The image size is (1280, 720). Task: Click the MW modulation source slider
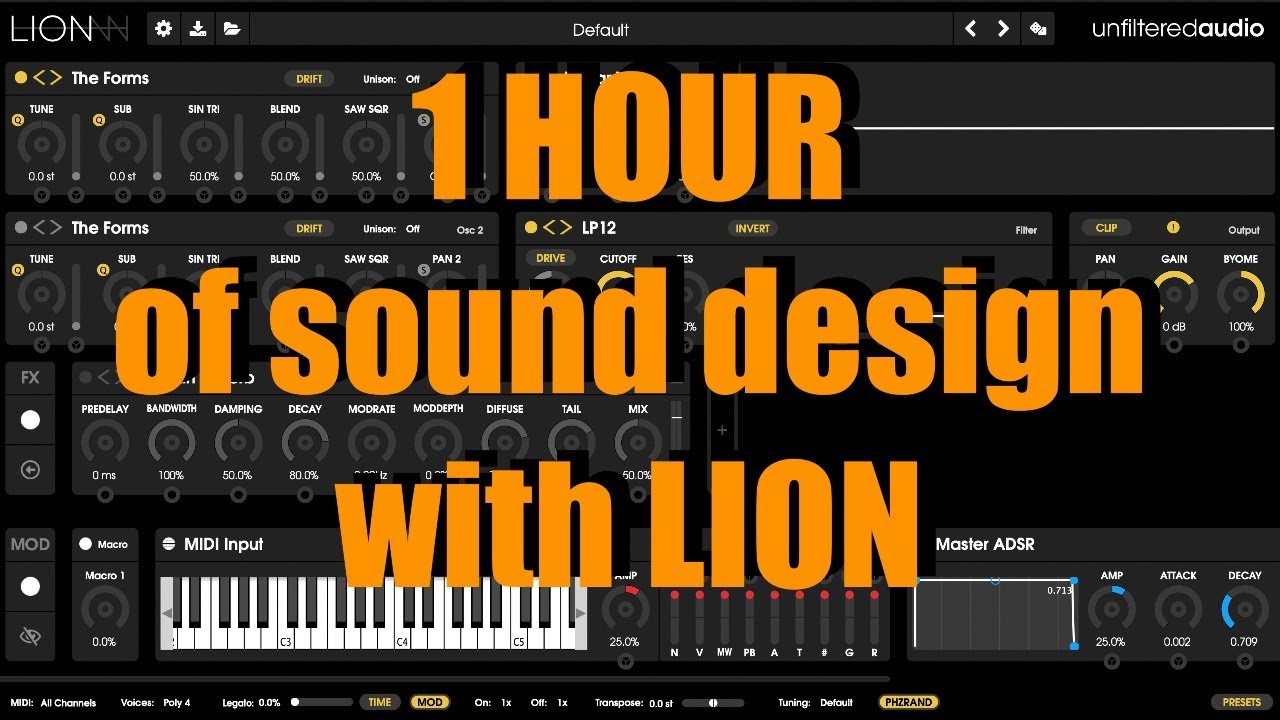724,617
